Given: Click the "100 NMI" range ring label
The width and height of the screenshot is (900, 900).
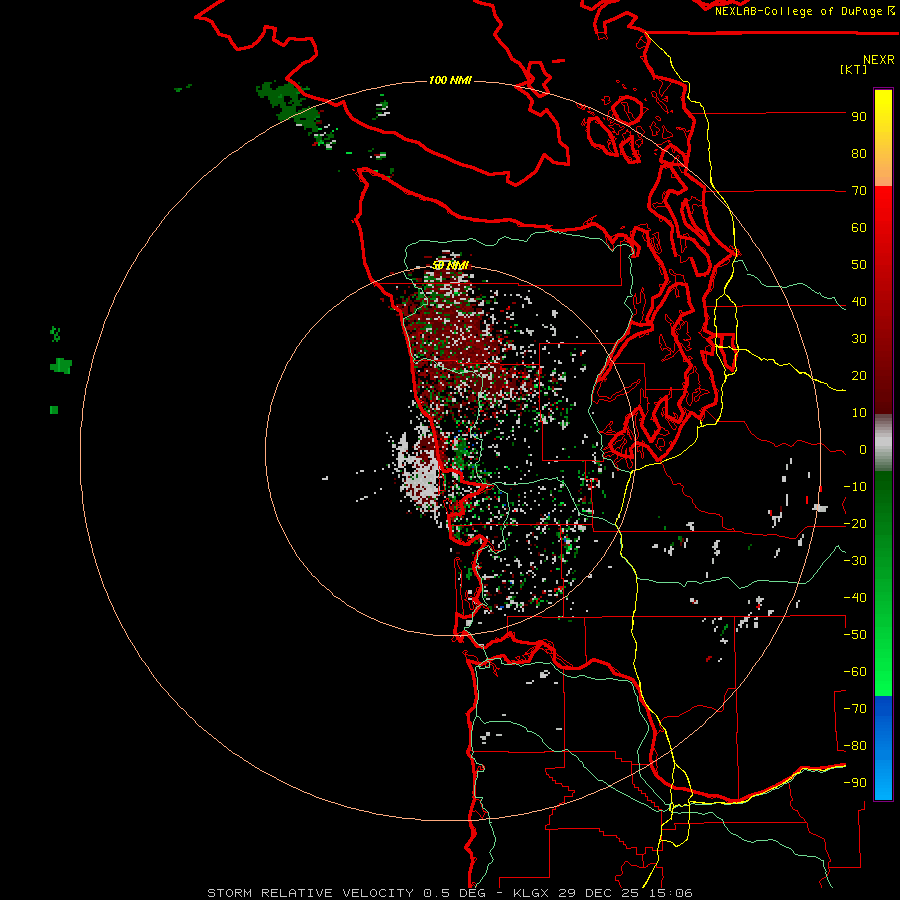Looking at the screenshot, I should point(450,80).
